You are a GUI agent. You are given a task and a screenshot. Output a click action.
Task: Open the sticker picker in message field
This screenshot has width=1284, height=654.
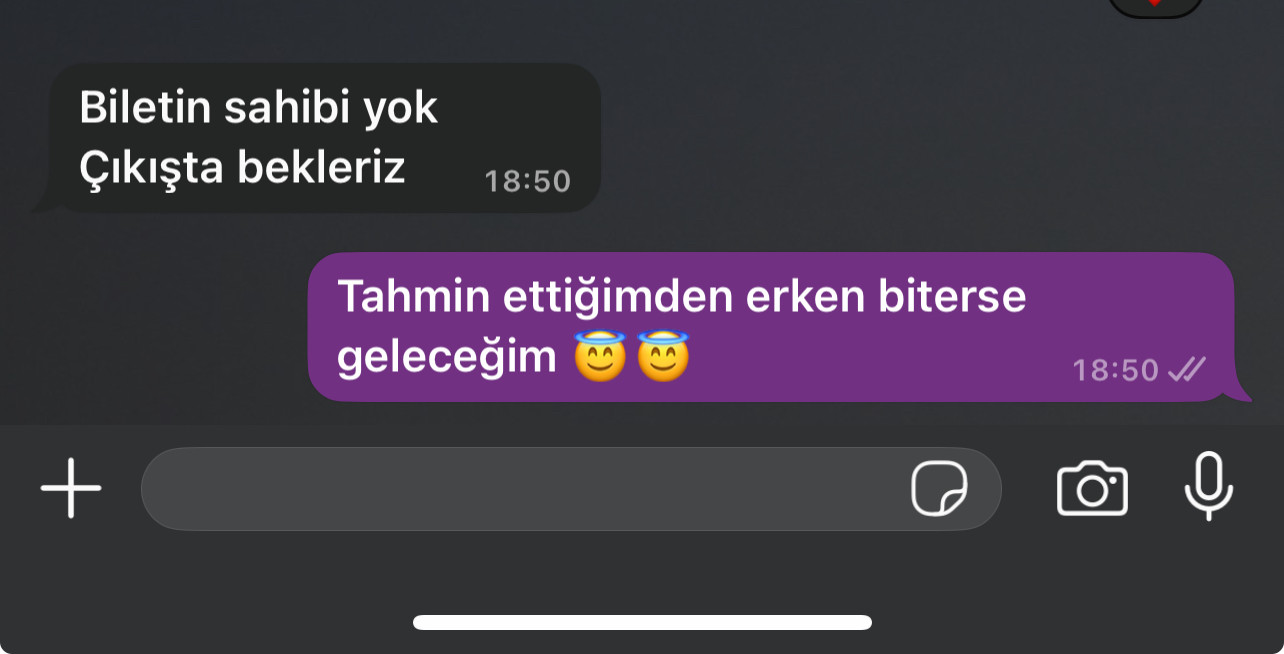[x=939, y=488]
